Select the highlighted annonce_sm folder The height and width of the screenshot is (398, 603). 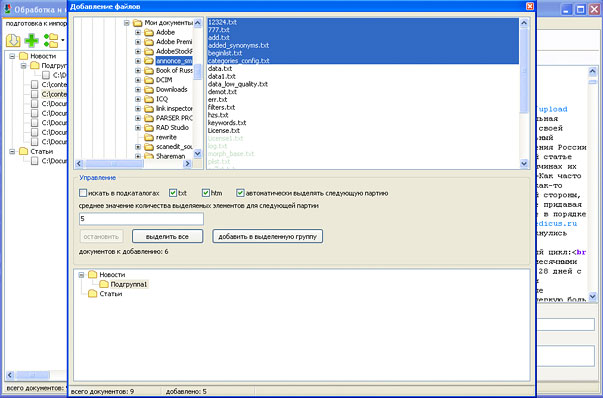[174, 61]
